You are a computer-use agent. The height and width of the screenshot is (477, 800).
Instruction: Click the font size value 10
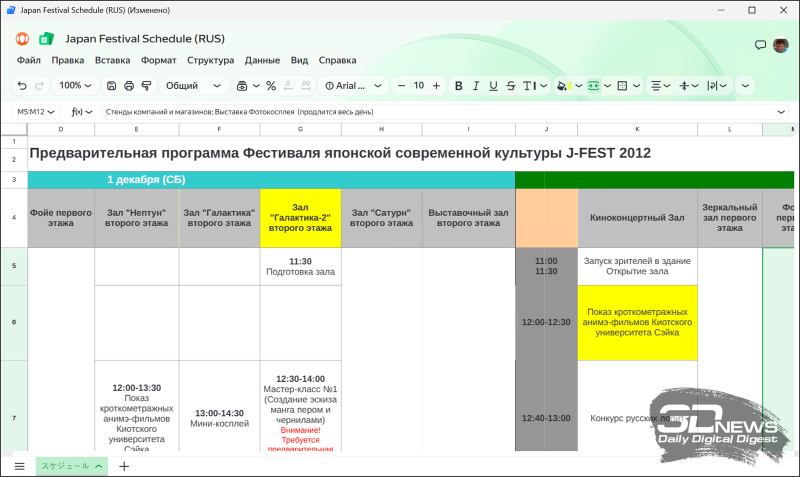[419, 86]
